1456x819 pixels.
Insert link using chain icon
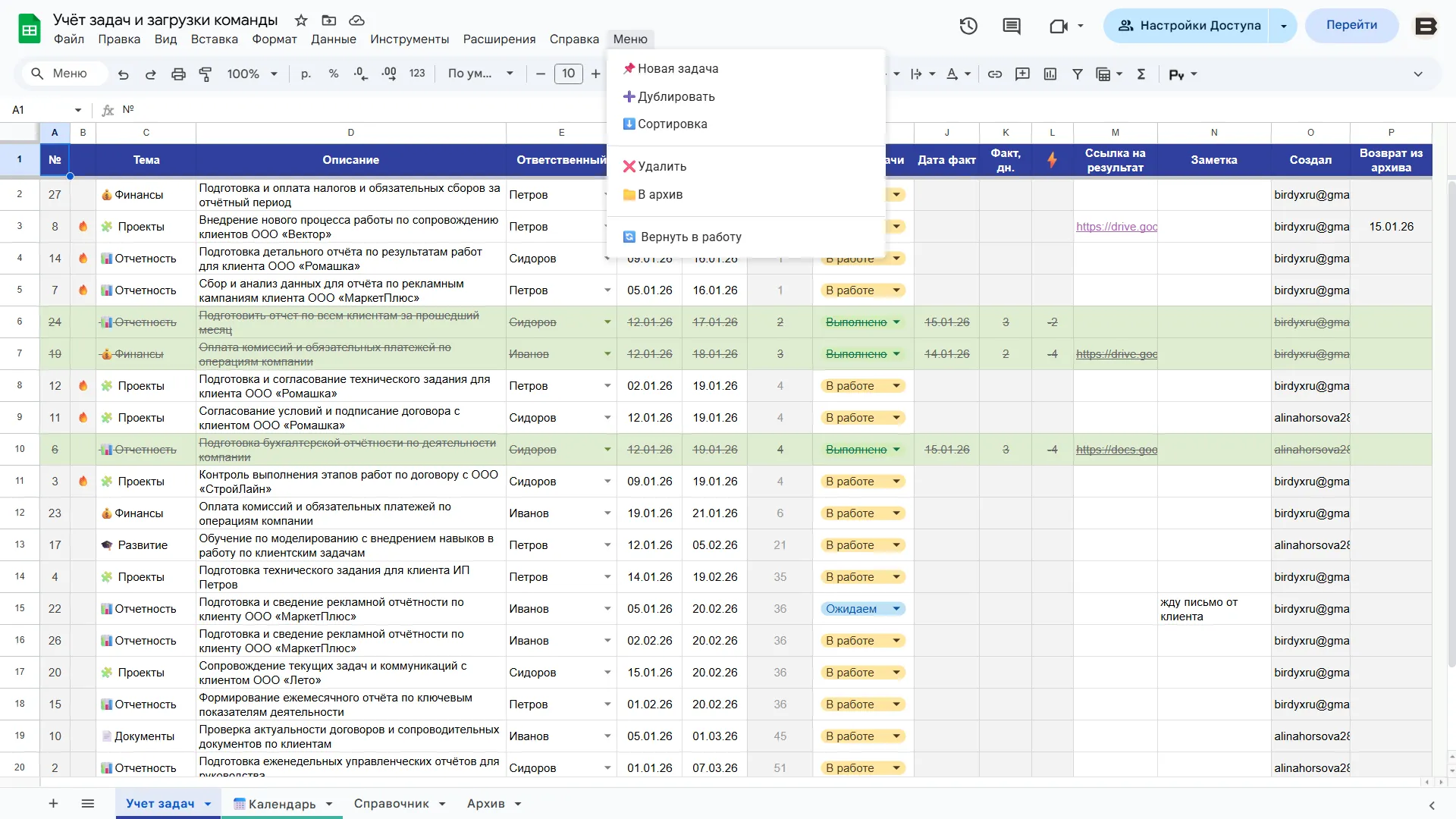tap(995, 74)
